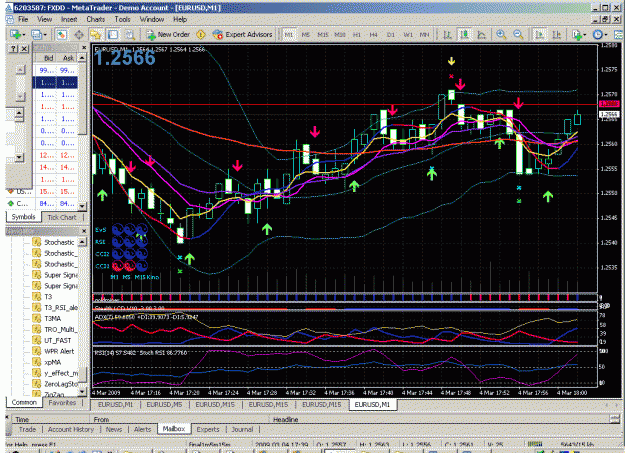Switch timeframe to H4

click(373, 35)
